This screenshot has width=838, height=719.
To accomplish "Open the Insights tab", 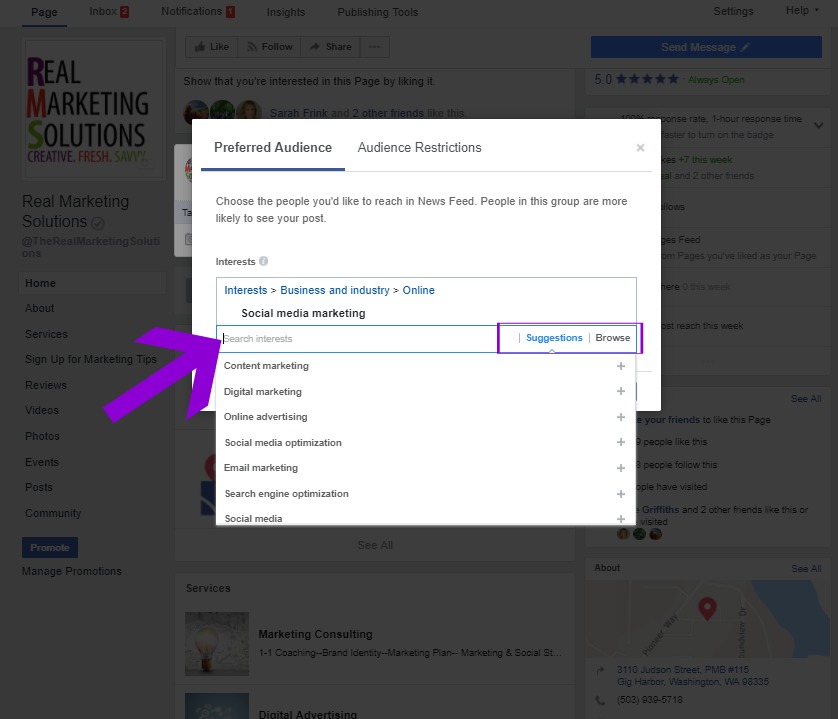I will coord(286,12).
